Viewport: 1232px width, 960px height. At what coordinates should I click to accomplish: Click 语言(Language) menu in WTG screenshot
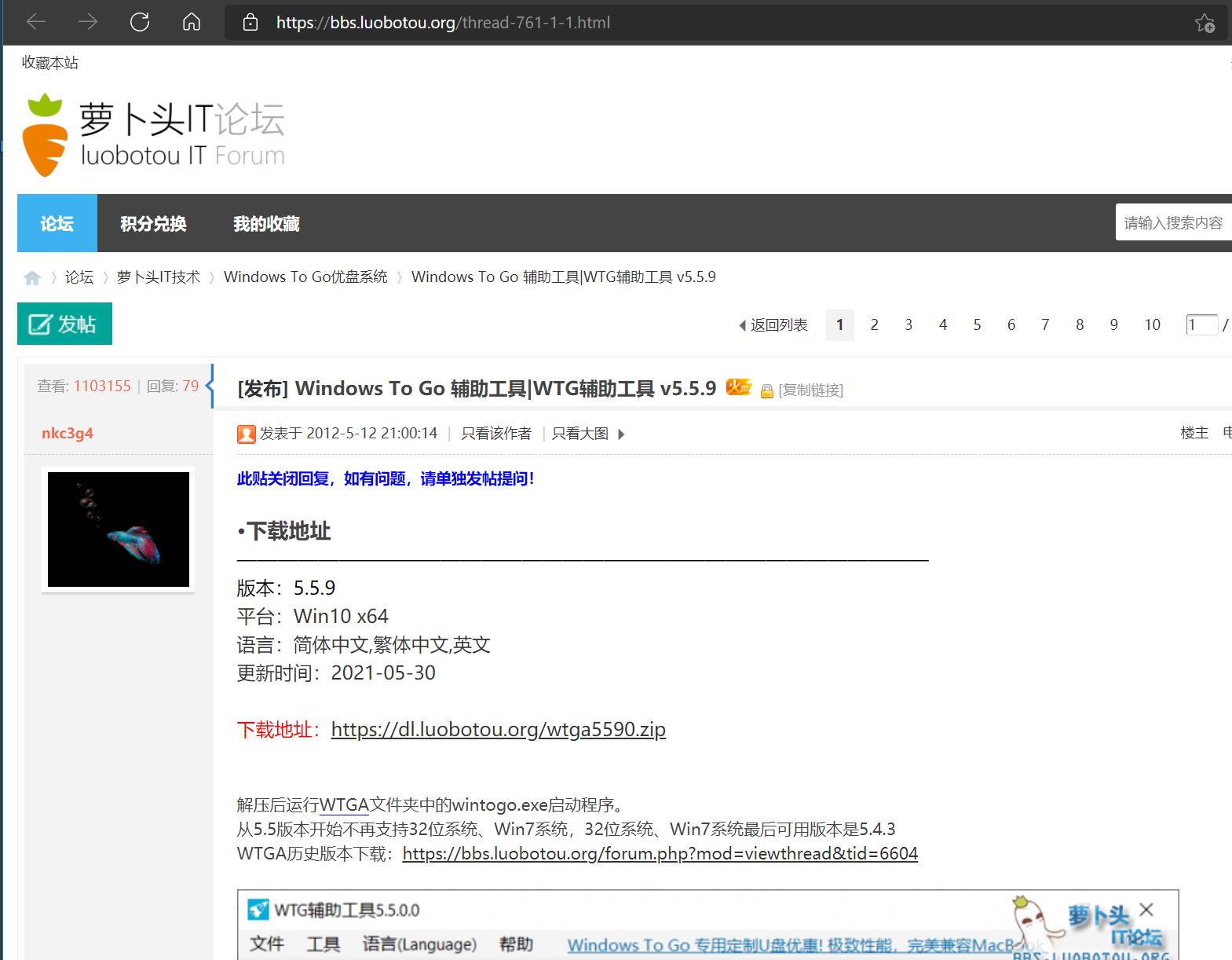pyautogui.click(x=419, y=944)
